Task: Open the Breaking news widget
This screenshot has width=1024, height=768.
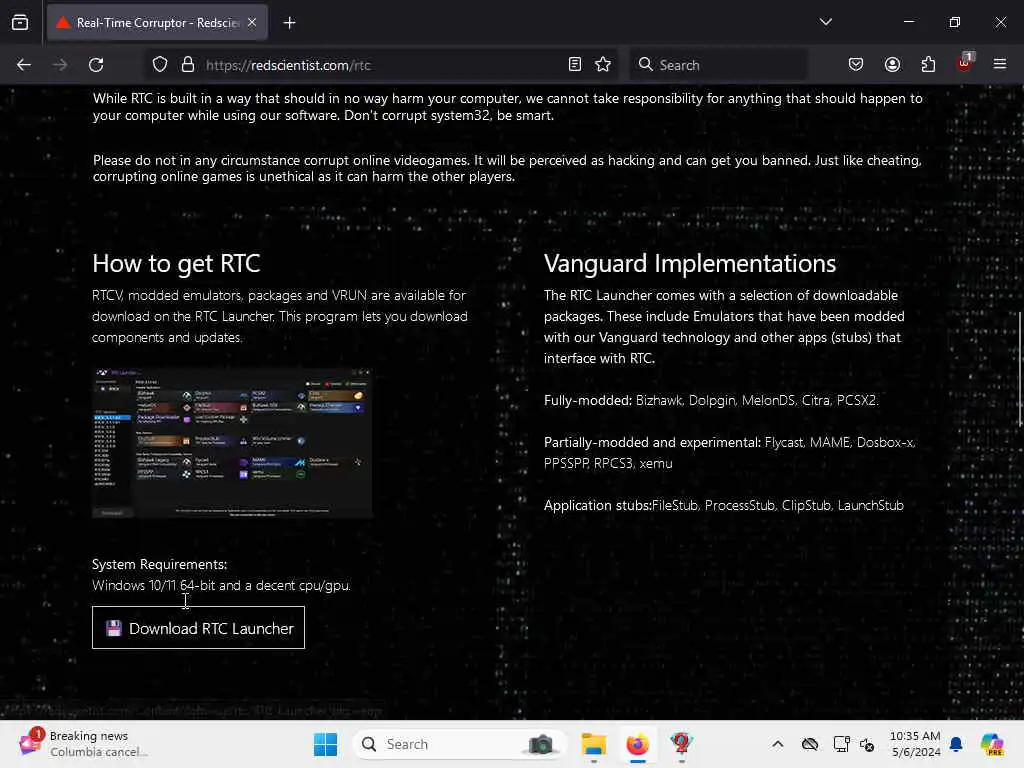Action: 83,744
